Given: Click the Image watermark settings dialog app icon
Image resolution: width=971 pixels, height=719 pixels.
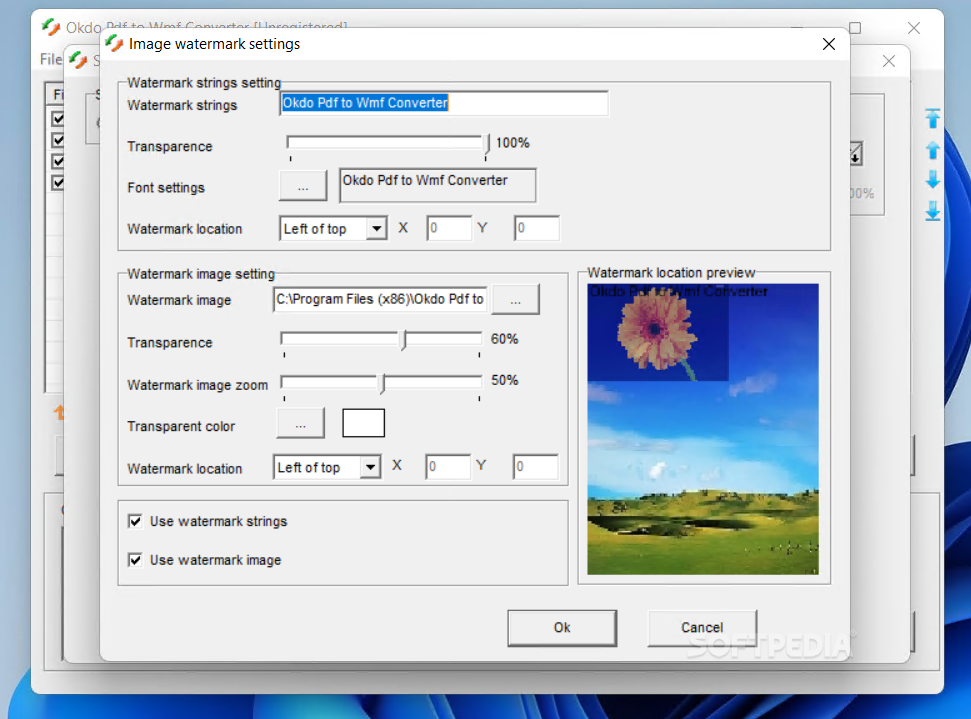Looking at the screenshot, I should (x=114, y=43).
